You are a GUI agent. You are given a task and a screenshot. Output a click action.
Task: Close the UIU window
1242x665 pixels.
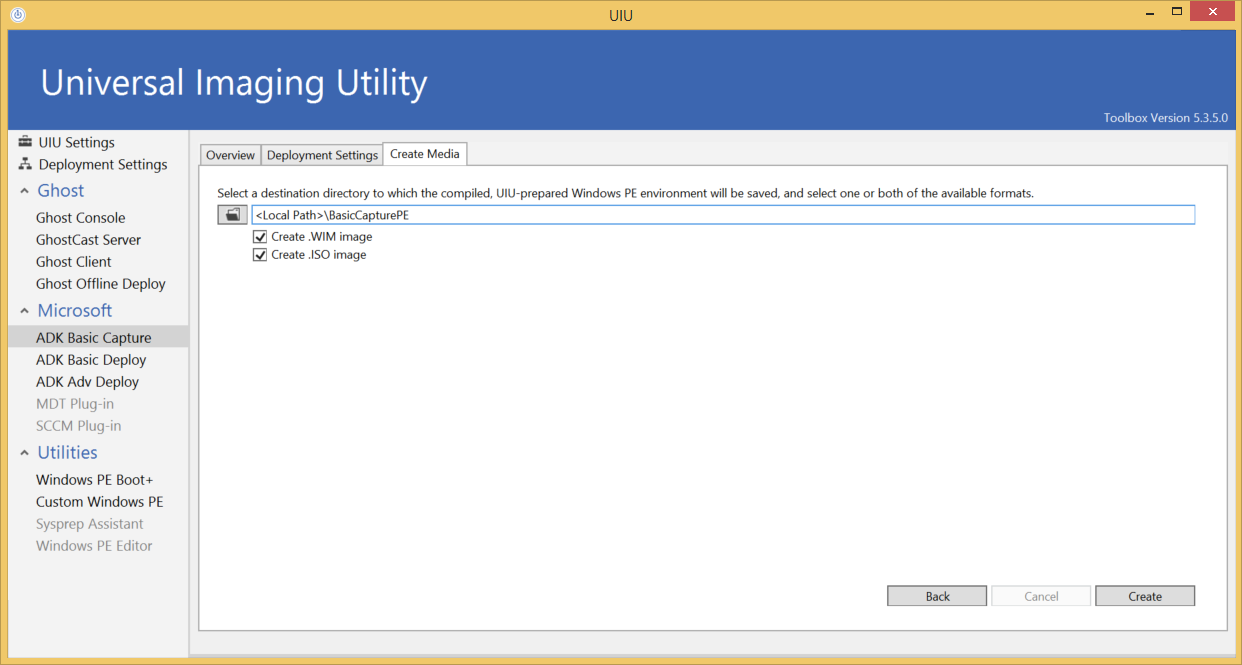tap(1213, 12)
